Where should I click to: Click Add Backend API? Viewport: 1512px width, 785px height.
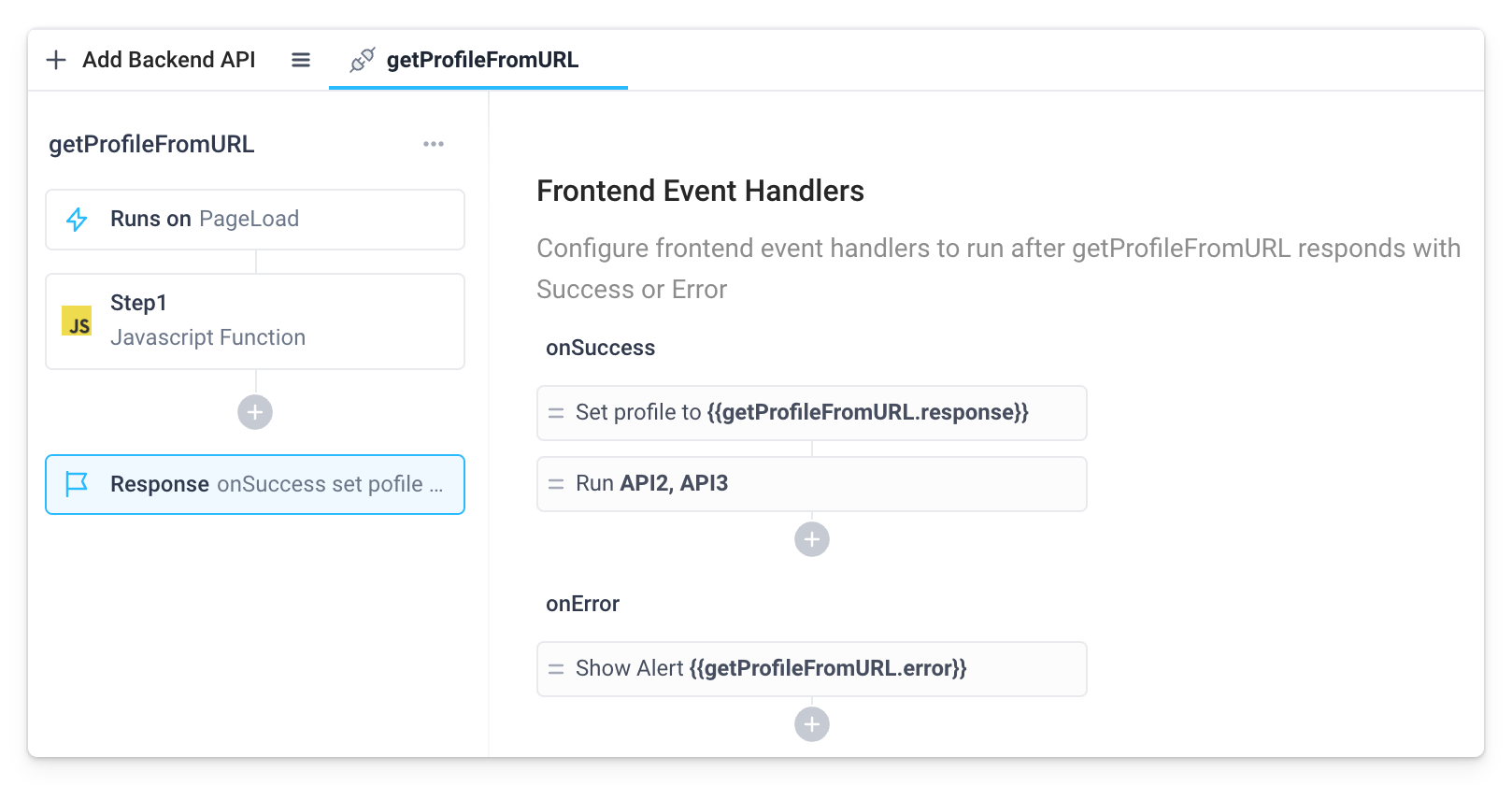(x=150, y=60)
